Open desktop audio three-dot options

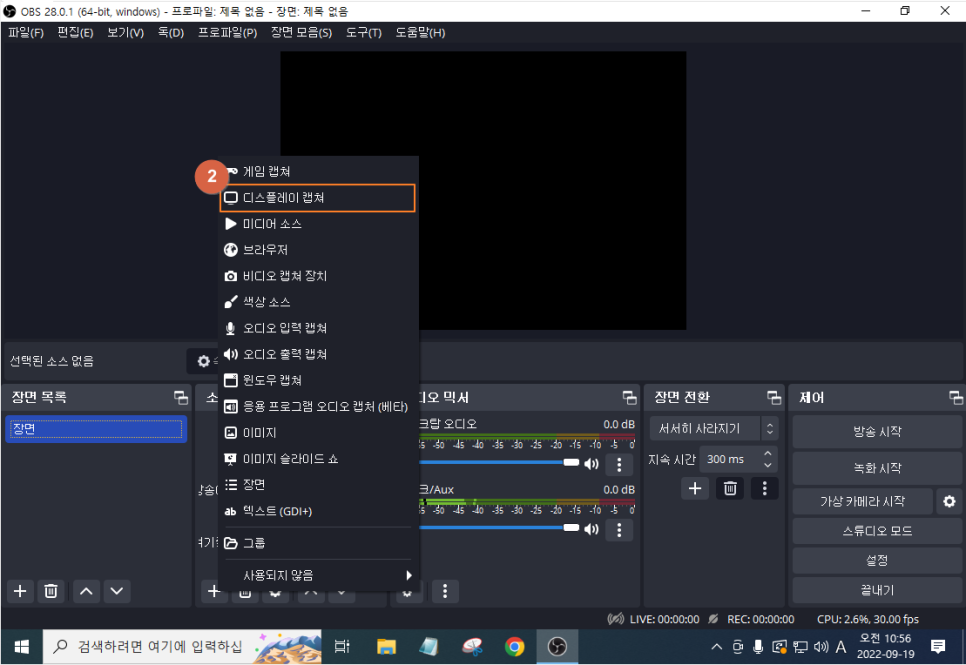click(x=619, y=464)
